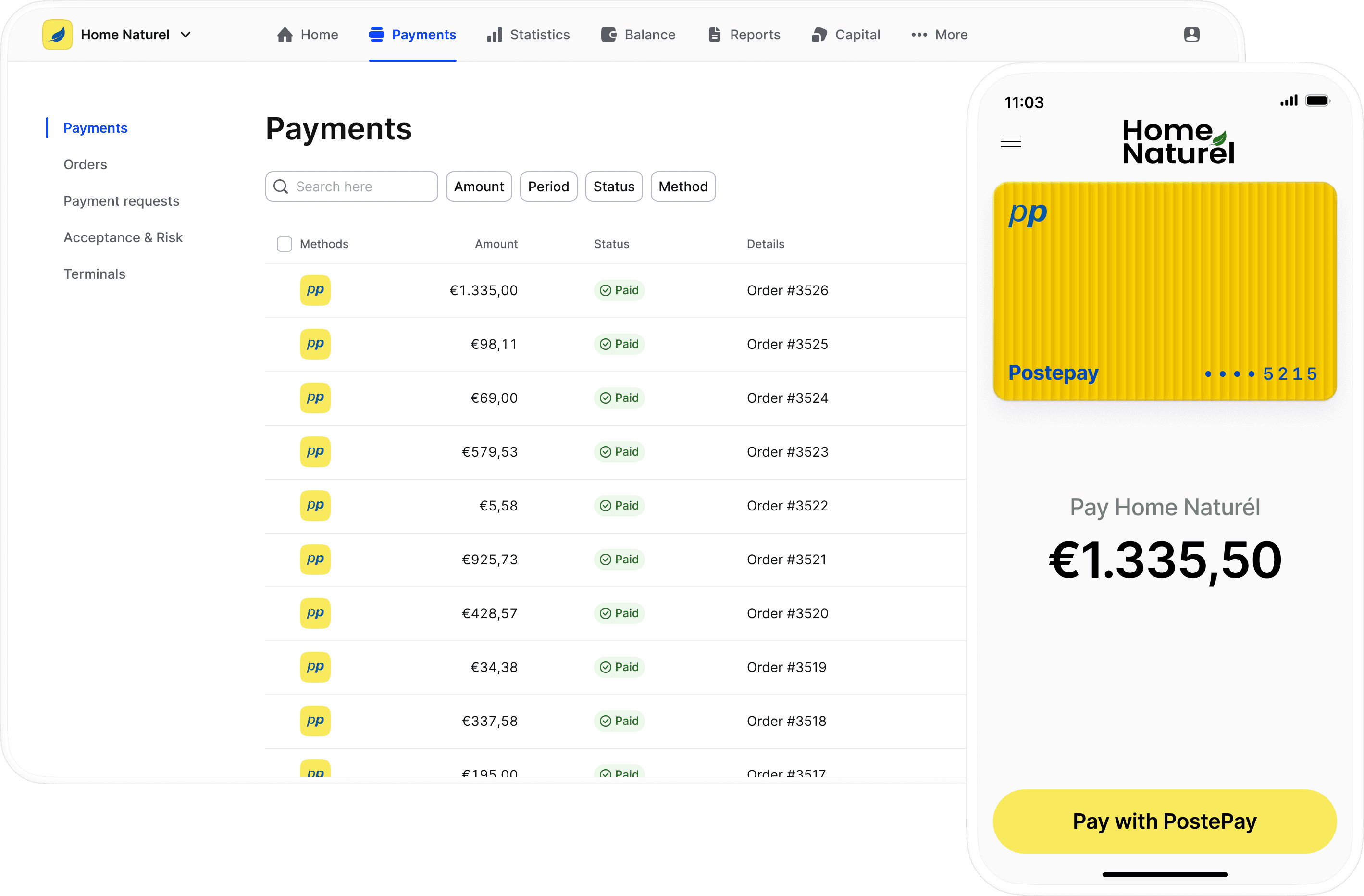This screenshot has width=1364, height=896.
Task: Toggle the Paid status badge for Order #3525
Action: coord(619,344)
